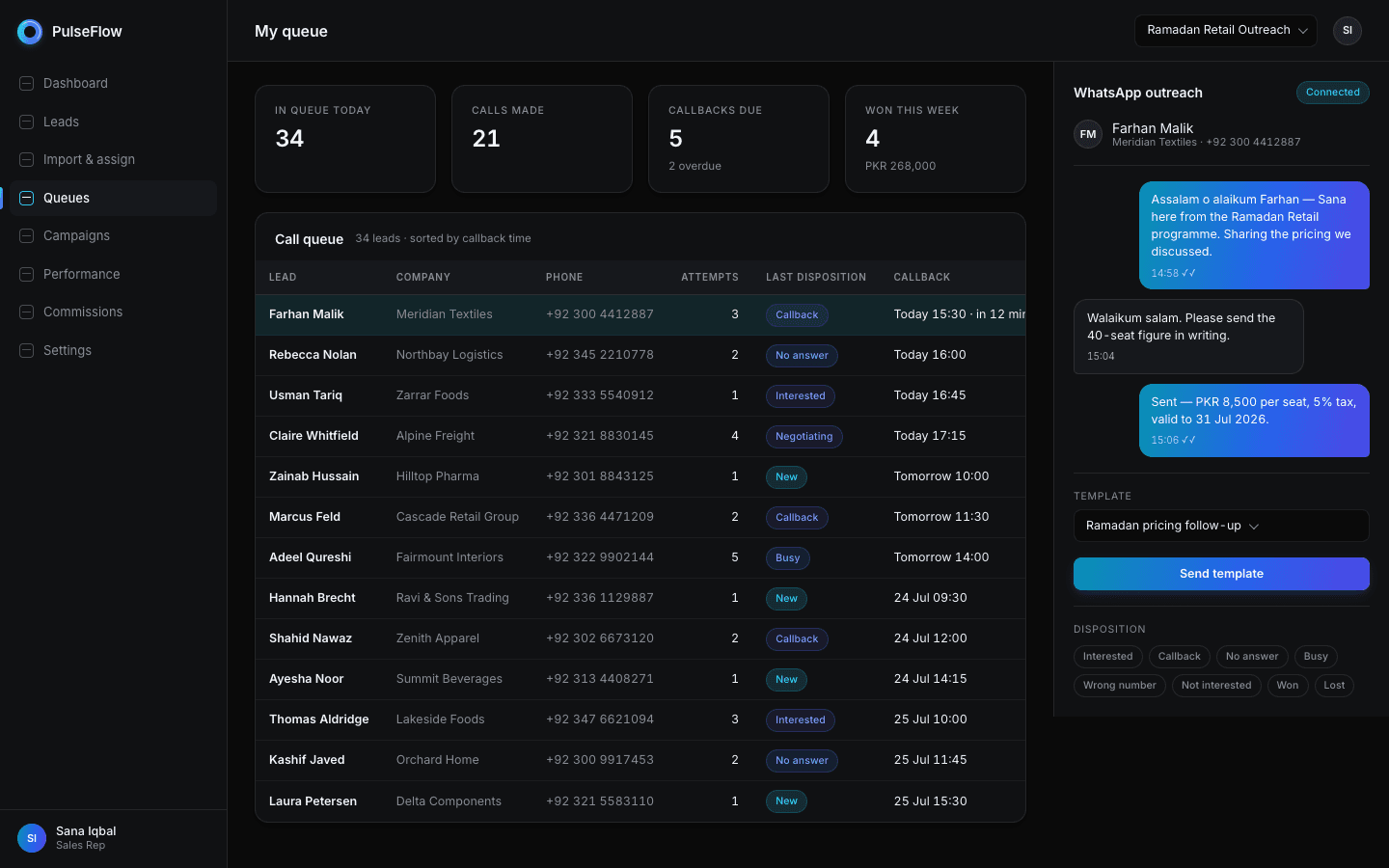1389x868 pixels.
Task: Choose the Callback disposition chip
Action: [x=1180, y=657]
